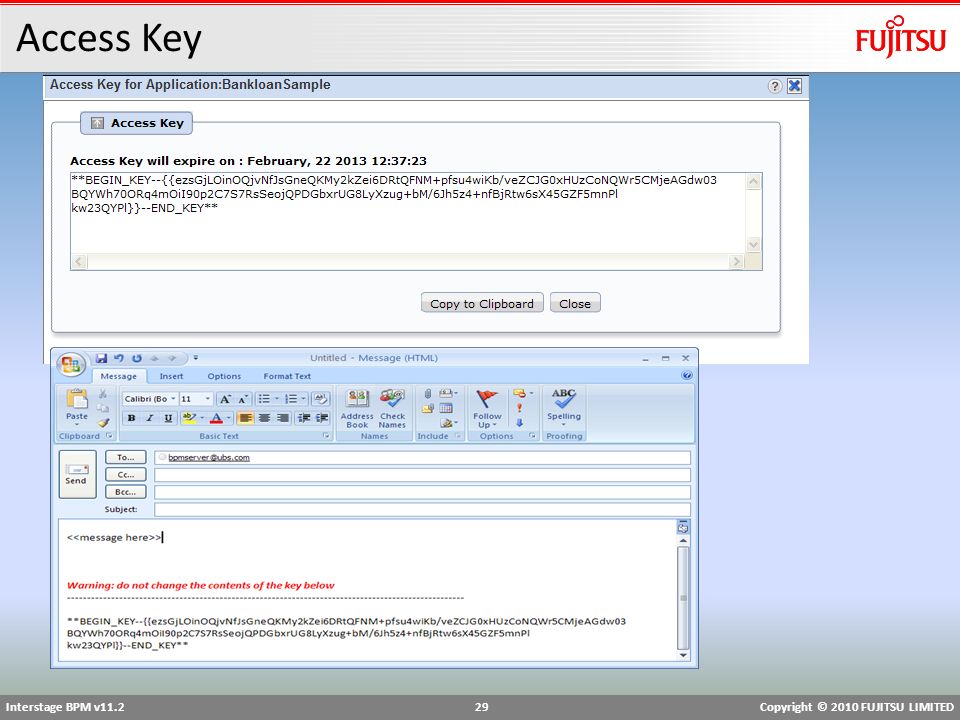This screenshot has height=720, width=960.
Task: Open bullet list style dropdown arrow
Action: 277,399
